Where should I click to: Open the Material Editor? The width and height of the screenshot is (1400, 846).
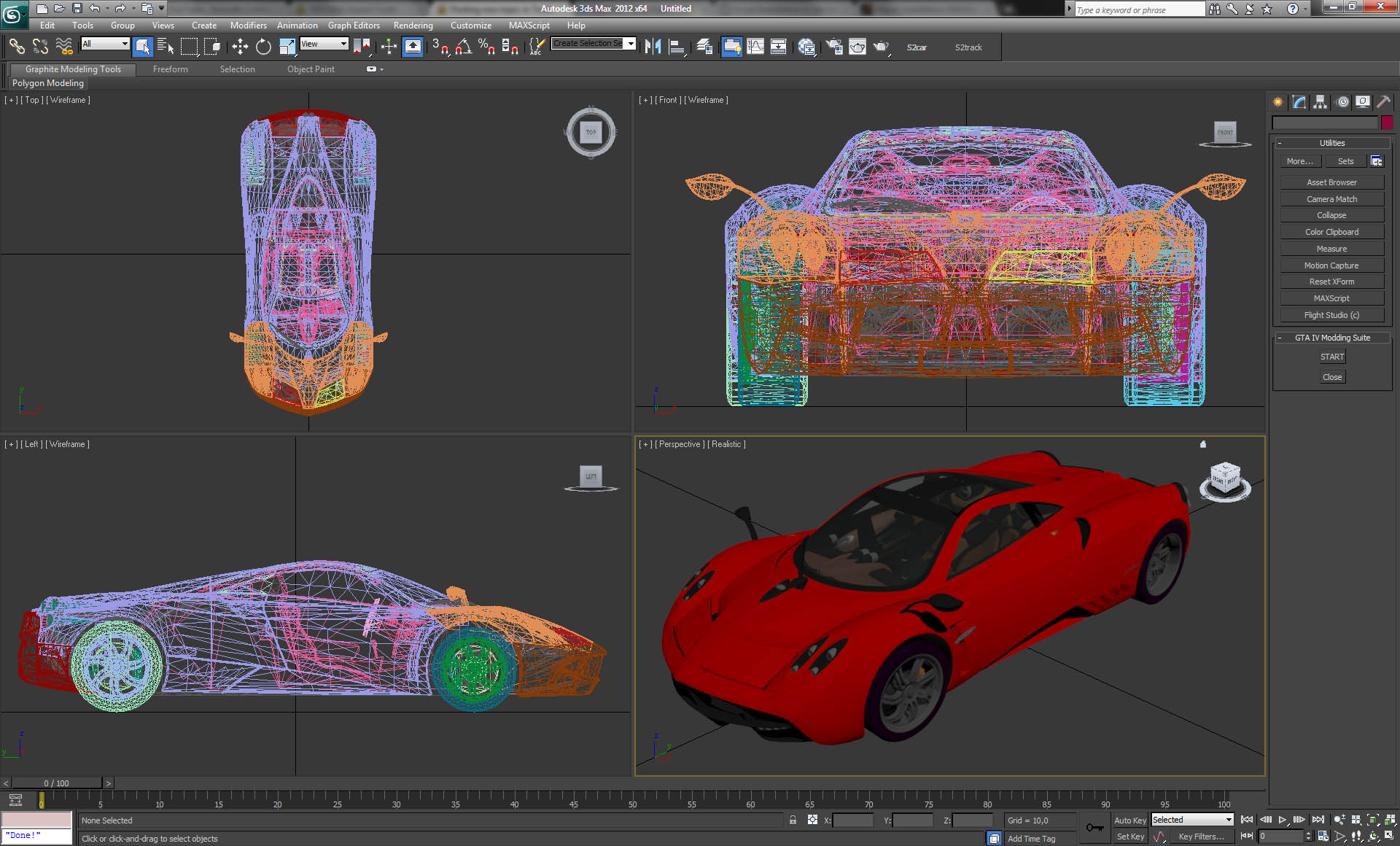click(807, 46)
